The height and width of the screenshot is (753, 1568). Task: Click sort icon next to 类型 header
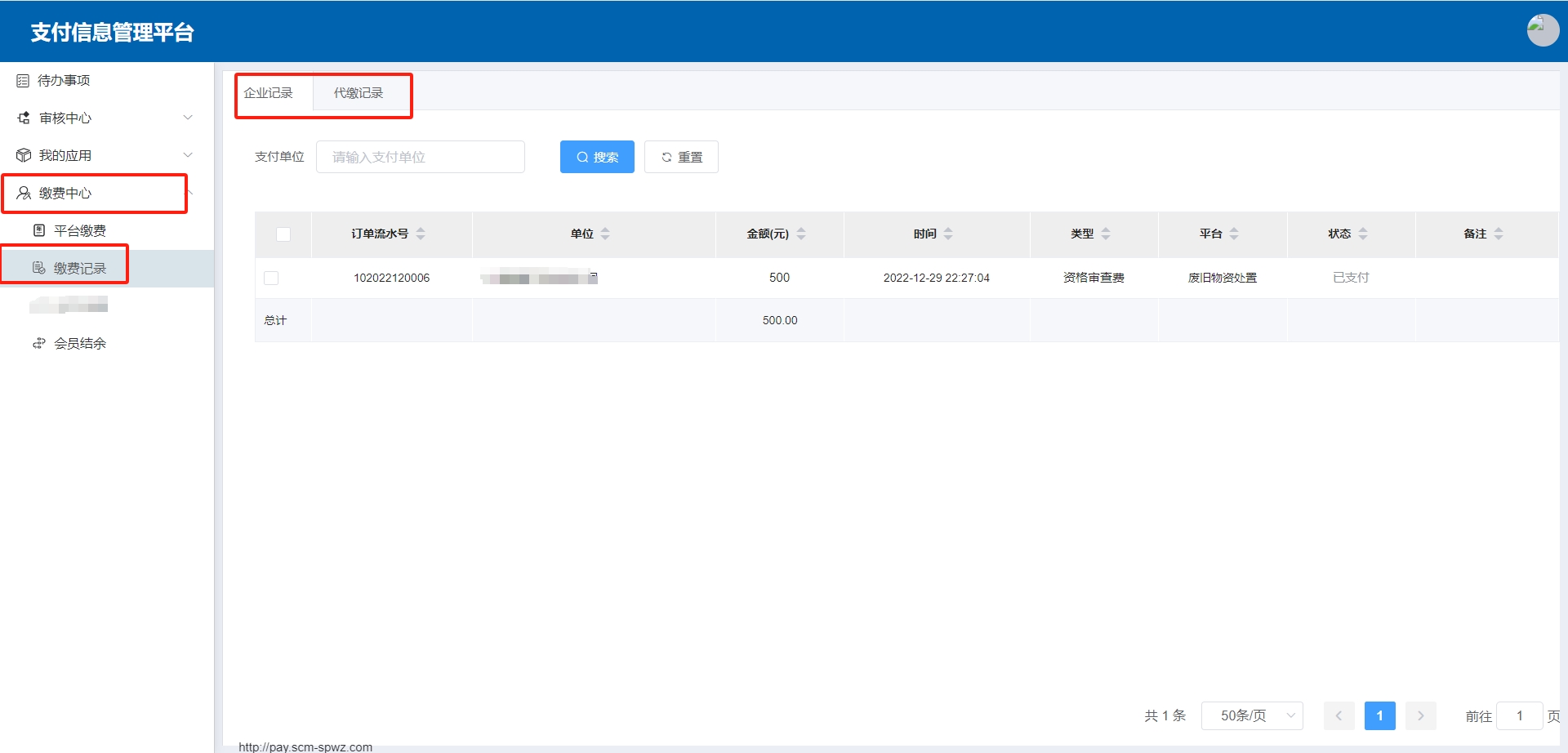pos(1106,234)
